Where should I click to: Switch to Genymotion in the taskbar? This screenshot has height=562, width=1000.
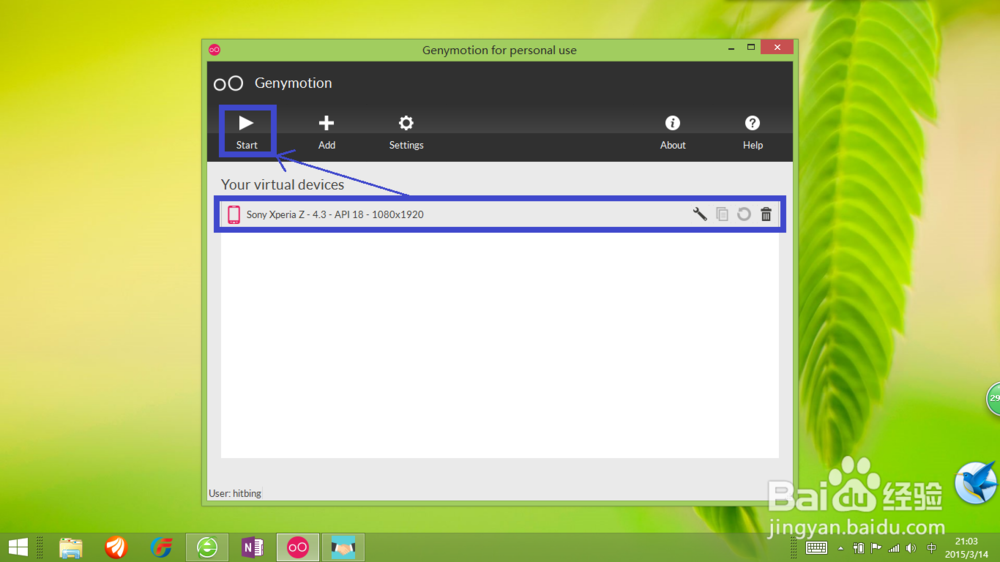(x=298, y=547)
